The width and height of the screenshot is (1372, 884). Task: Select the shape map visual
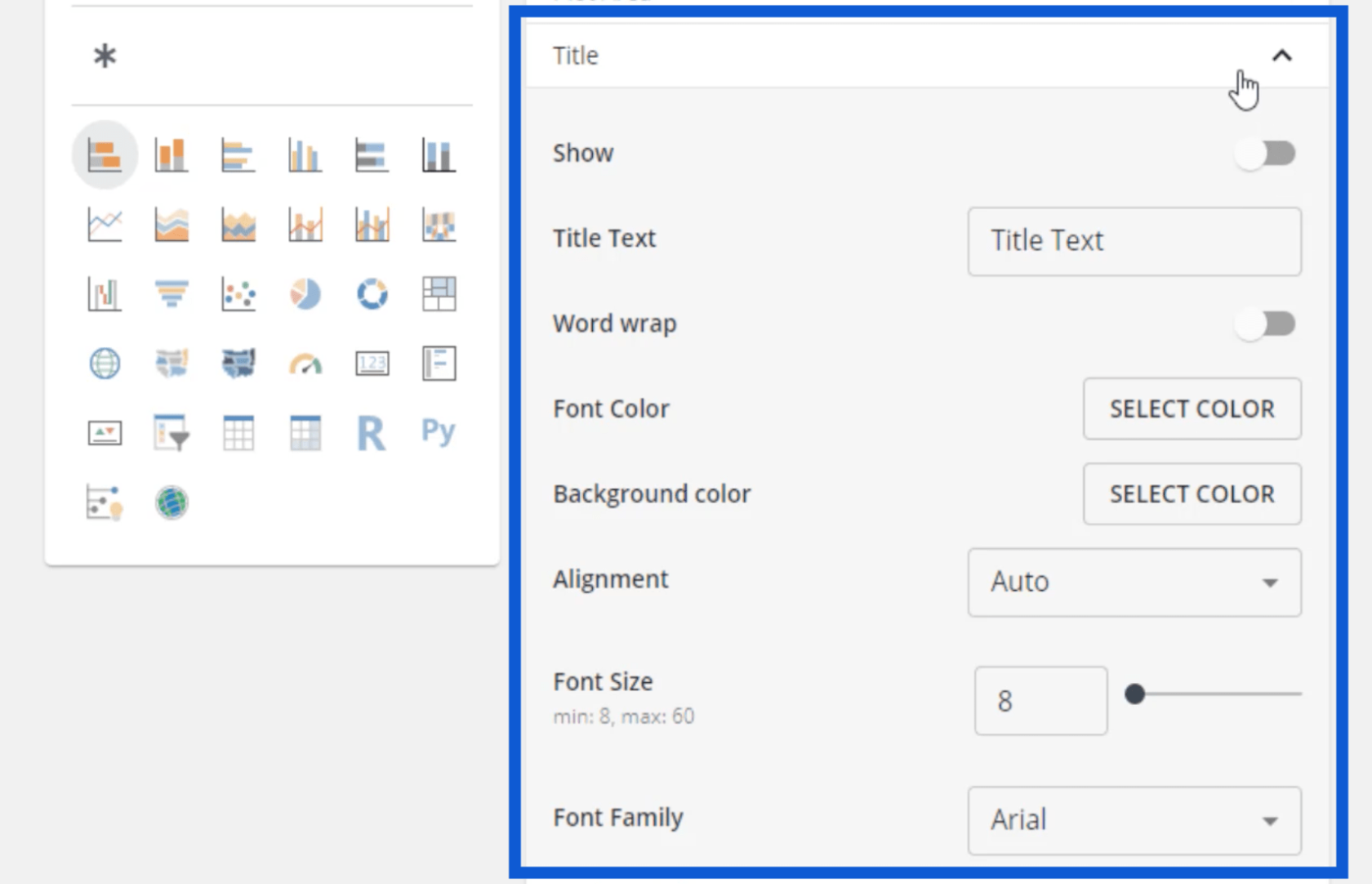coord(238,364)
